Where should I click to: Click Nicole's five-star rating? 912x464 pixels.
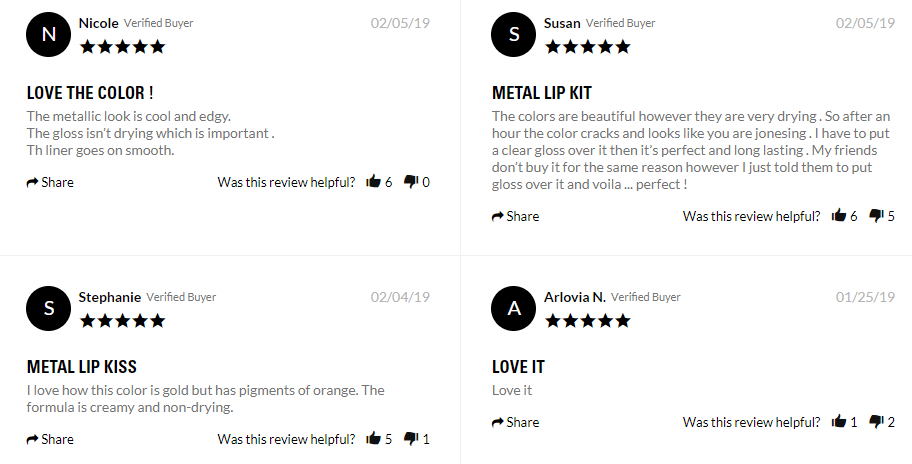(122, 46)
